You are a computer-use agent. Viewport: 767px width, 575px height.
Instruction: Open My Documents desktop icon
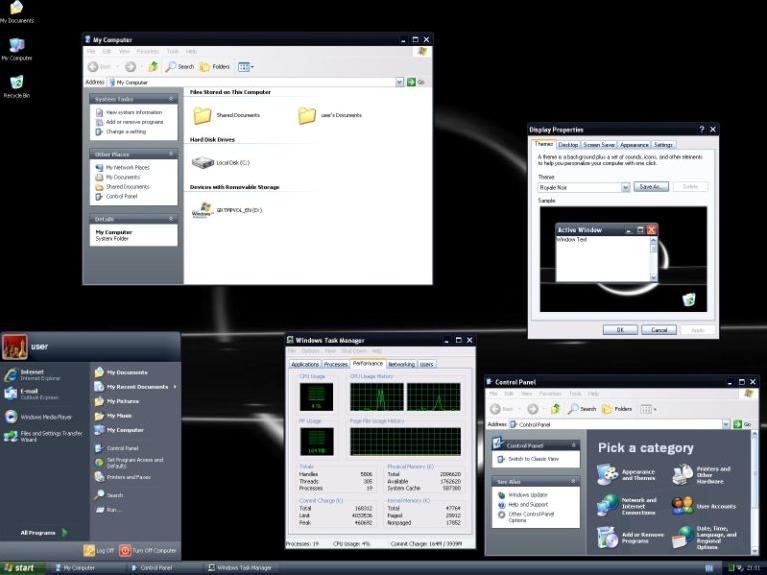(17, 13)
